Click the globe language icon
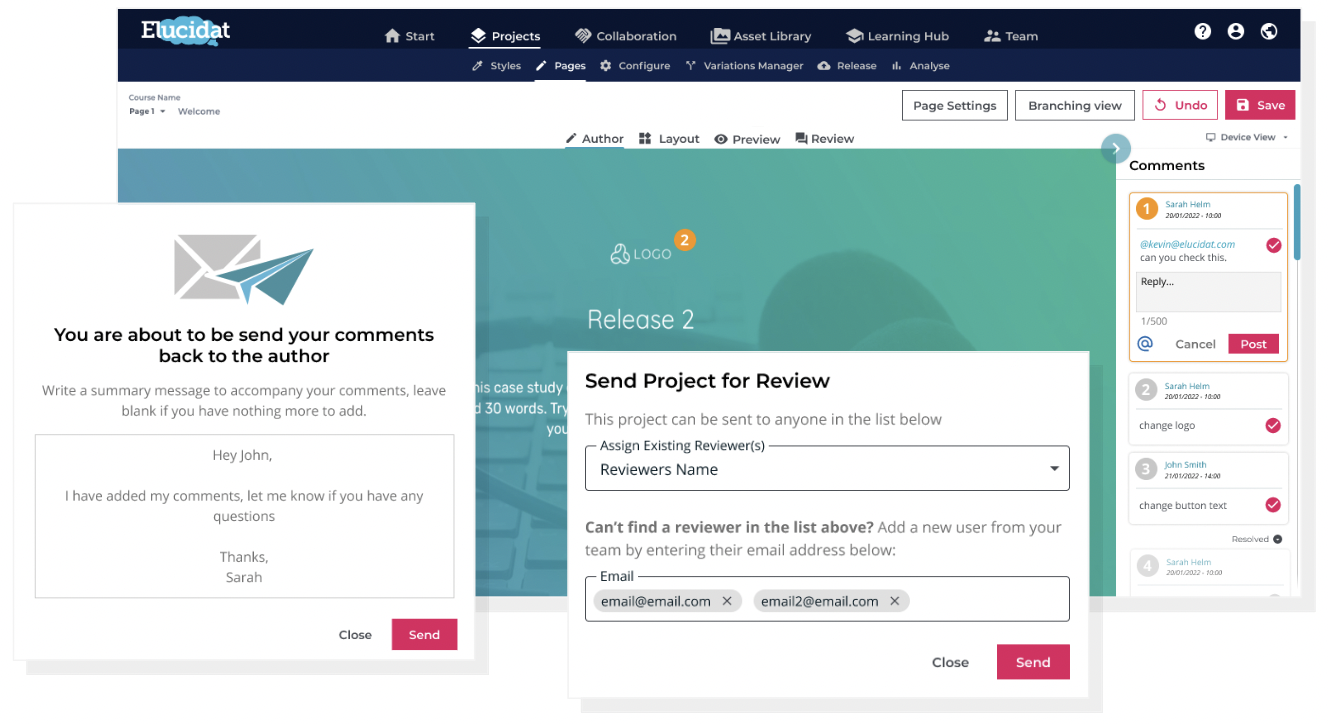 (x=1269, y=32)
